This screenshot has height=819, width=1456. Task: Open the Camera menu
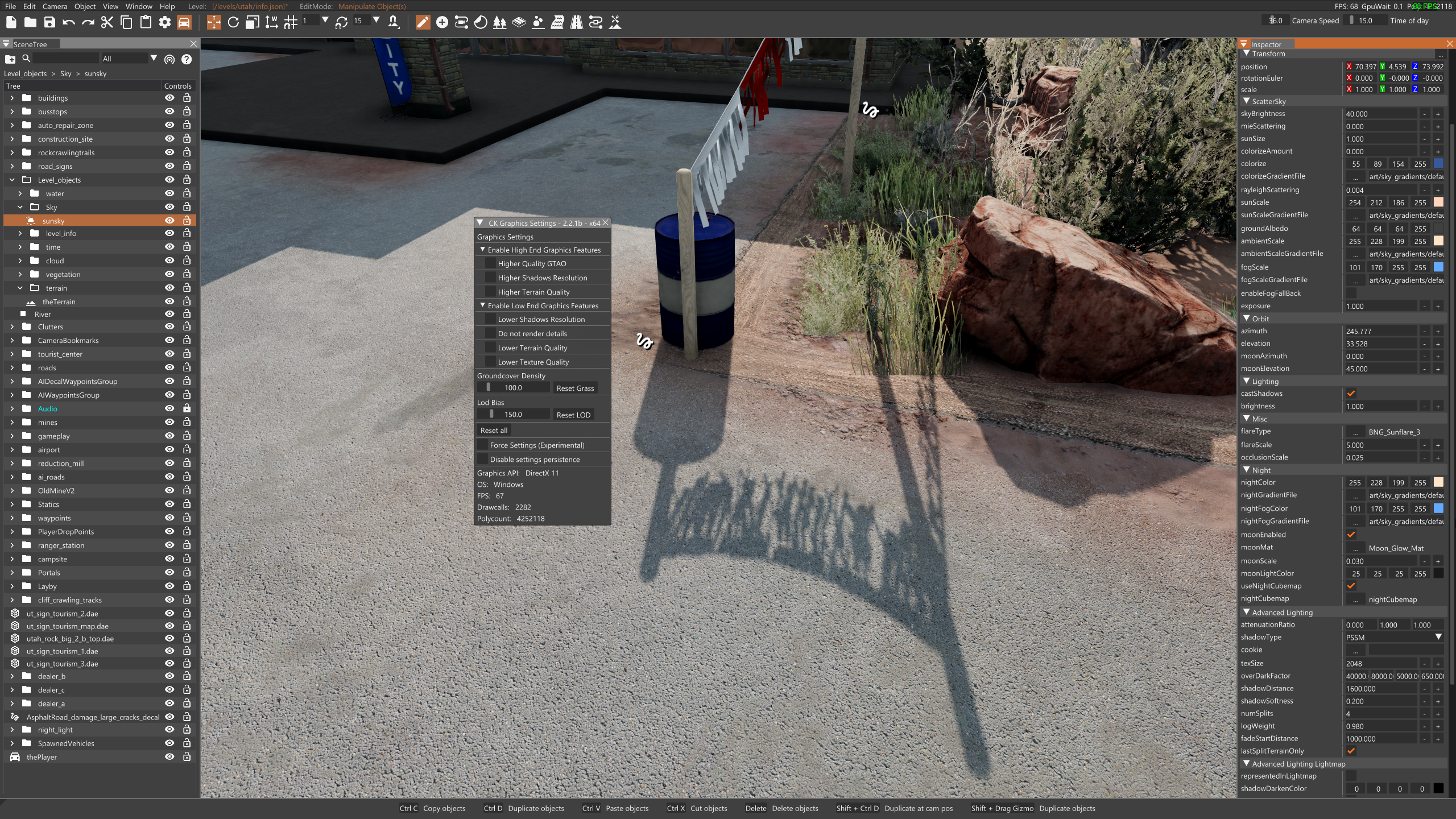pos(55,6)
